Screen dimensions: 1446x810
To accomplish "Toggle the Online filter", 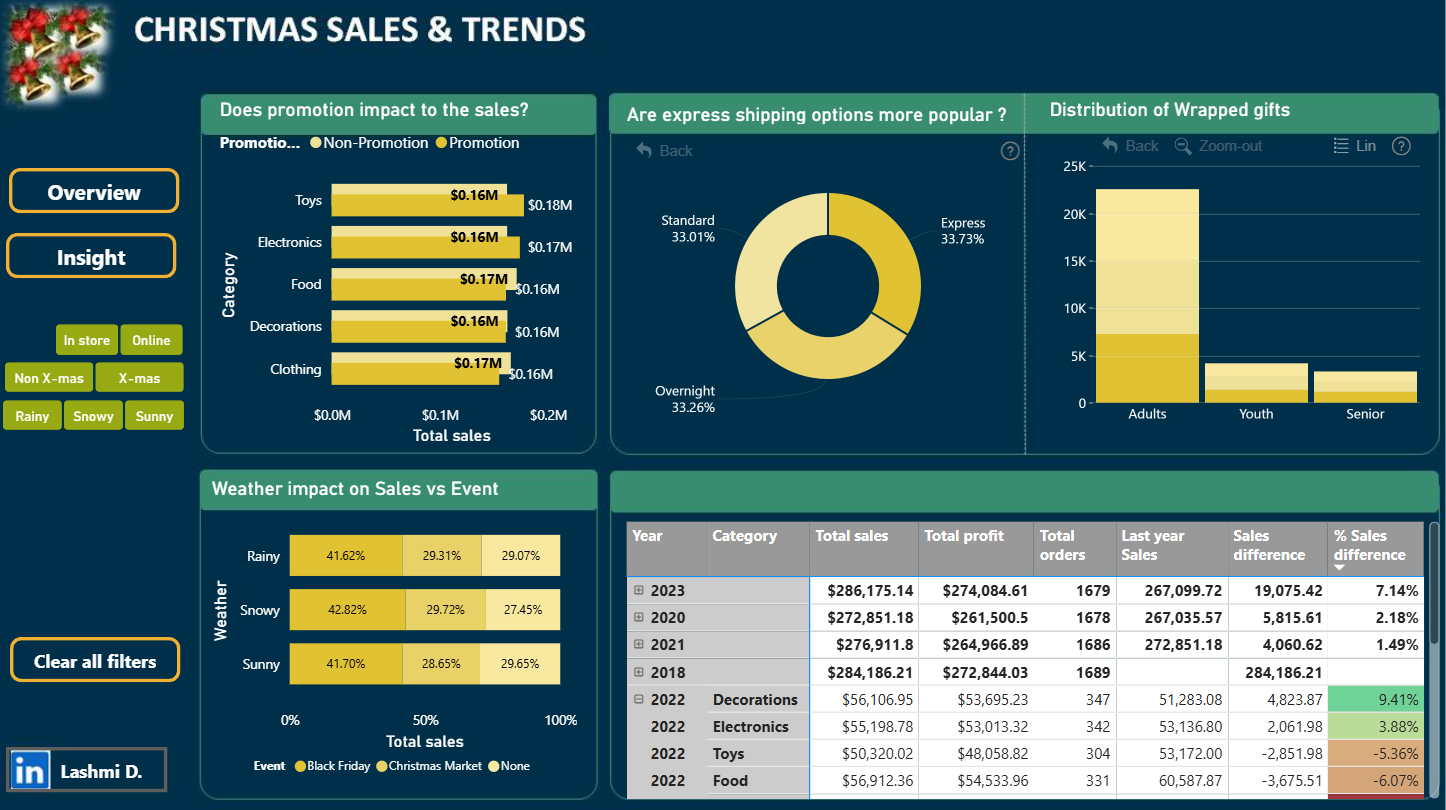I will [152, 340].
